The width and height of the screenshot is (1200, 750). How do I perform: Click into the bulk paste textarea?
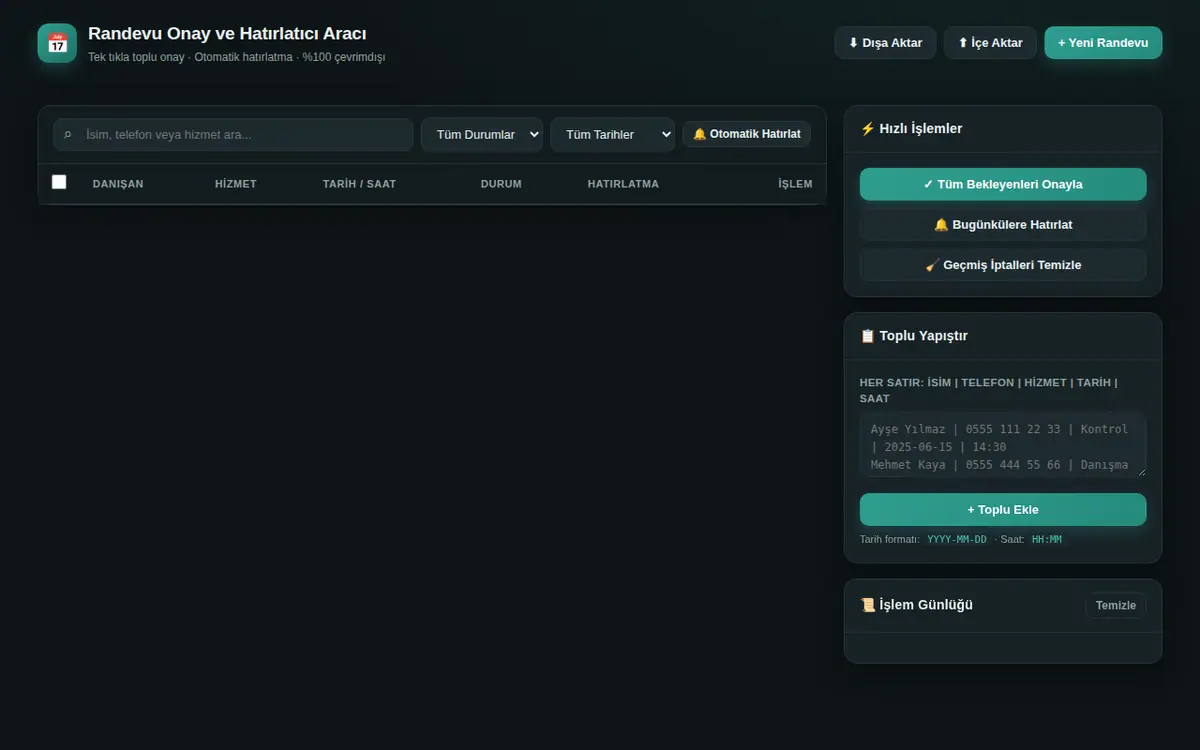(1003, 445)
